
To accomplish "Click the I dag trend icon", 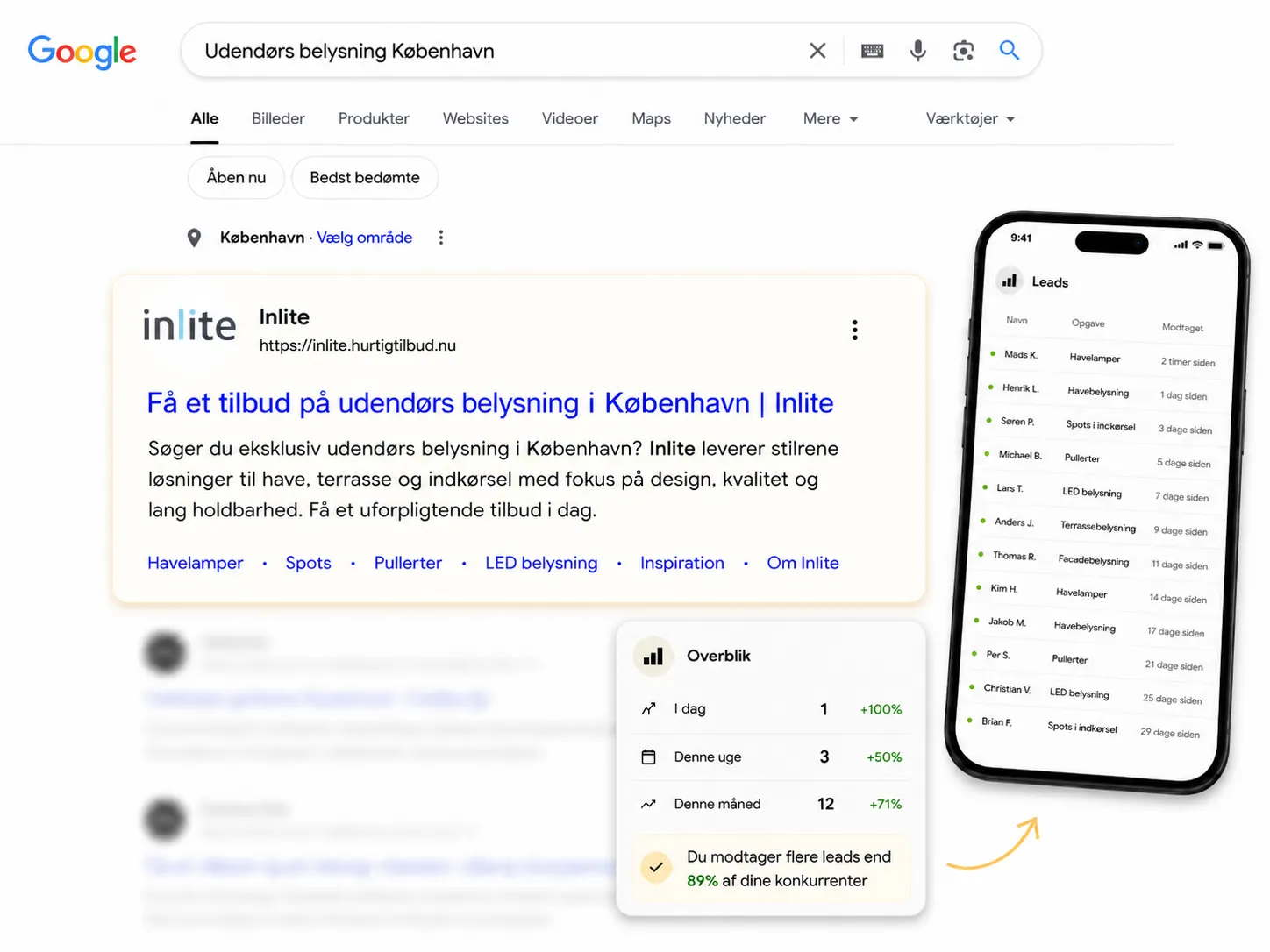I will 649,709.
